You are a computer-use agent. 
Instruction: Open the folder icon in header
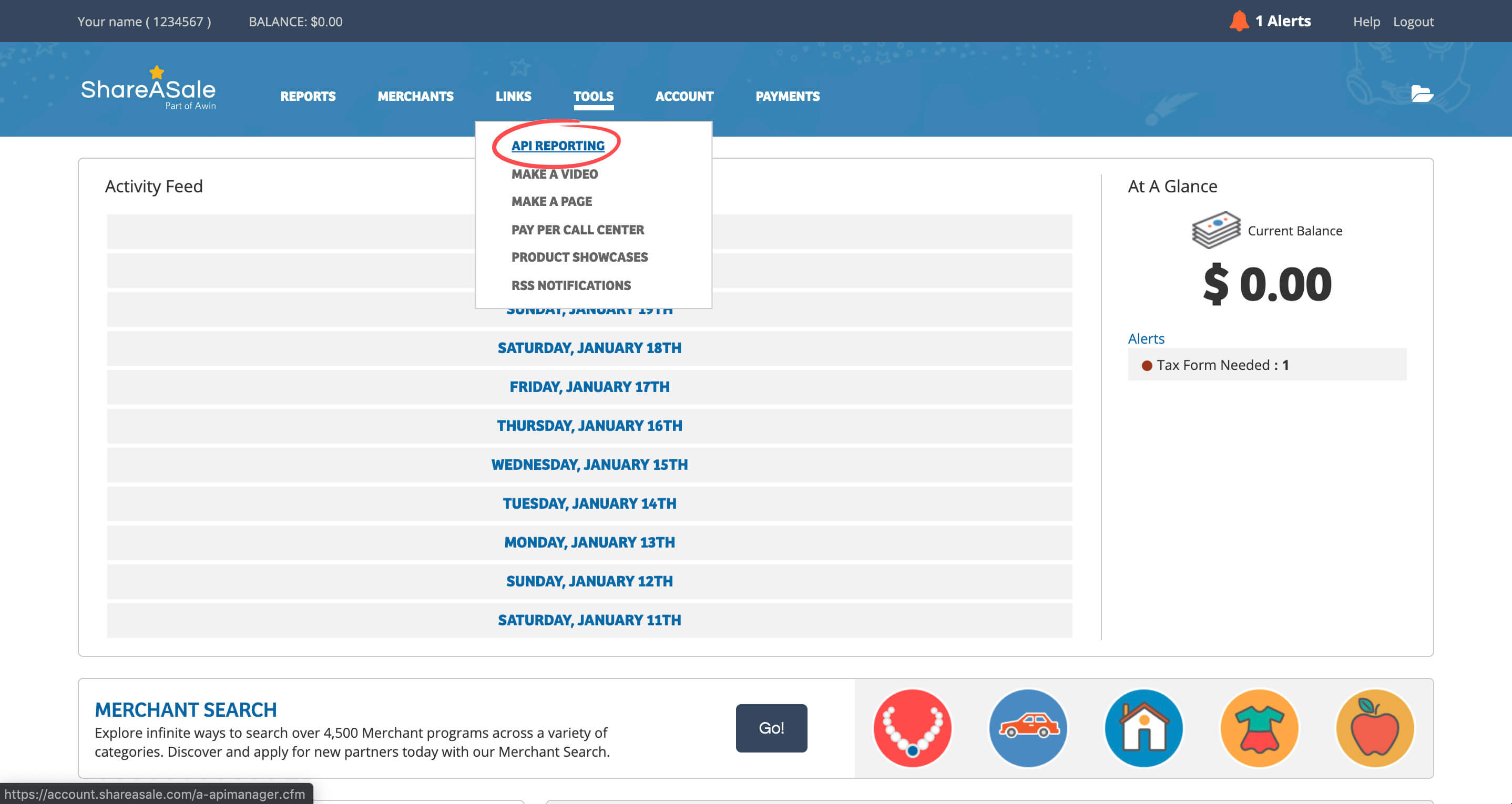[1422, 94]
